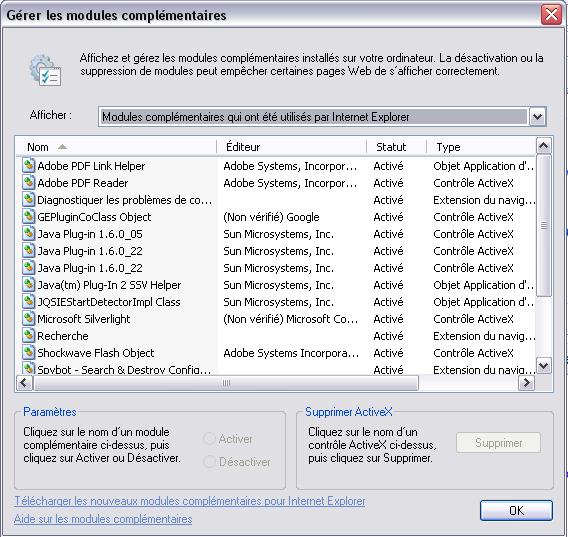The image size is (568, 537).
Task: Click the icon beside GEPluginCoClass Object
Action: pyautogui.click(x=28, y=217)
